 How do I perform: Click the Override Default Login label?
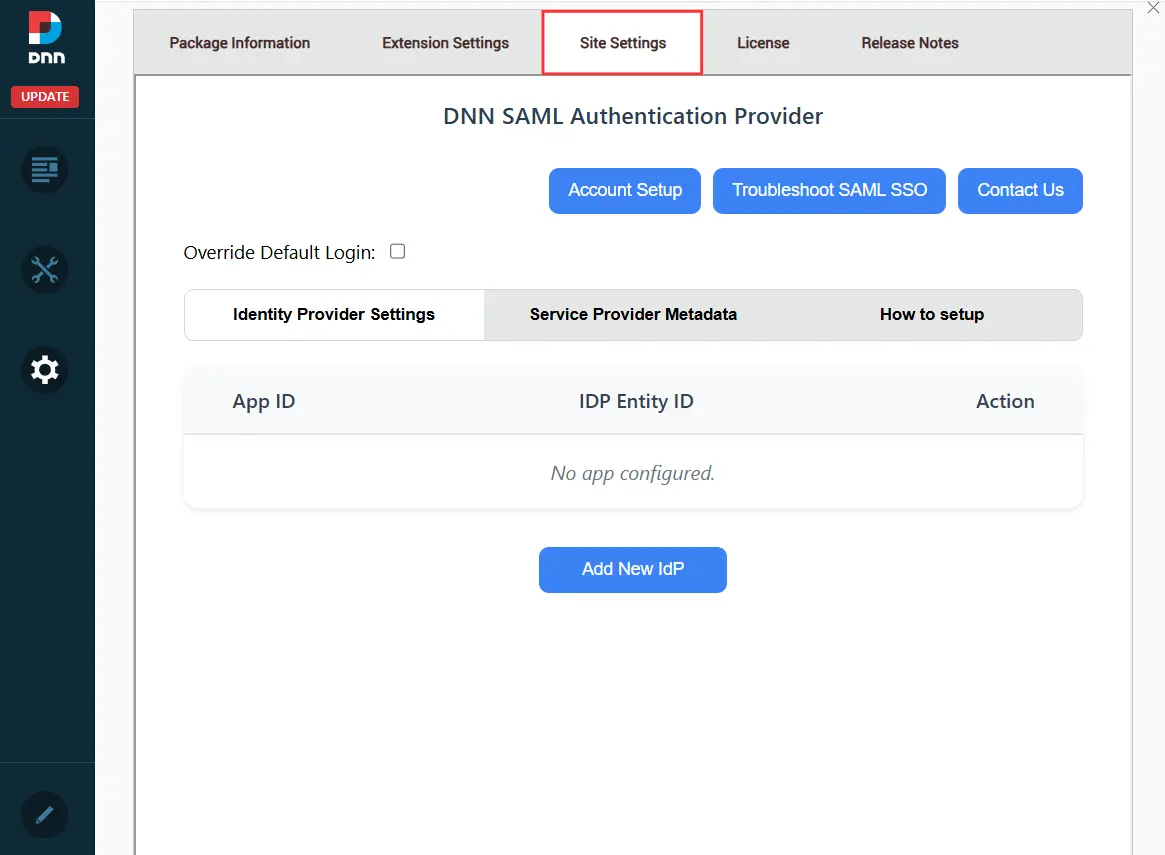tap(279, 253)
